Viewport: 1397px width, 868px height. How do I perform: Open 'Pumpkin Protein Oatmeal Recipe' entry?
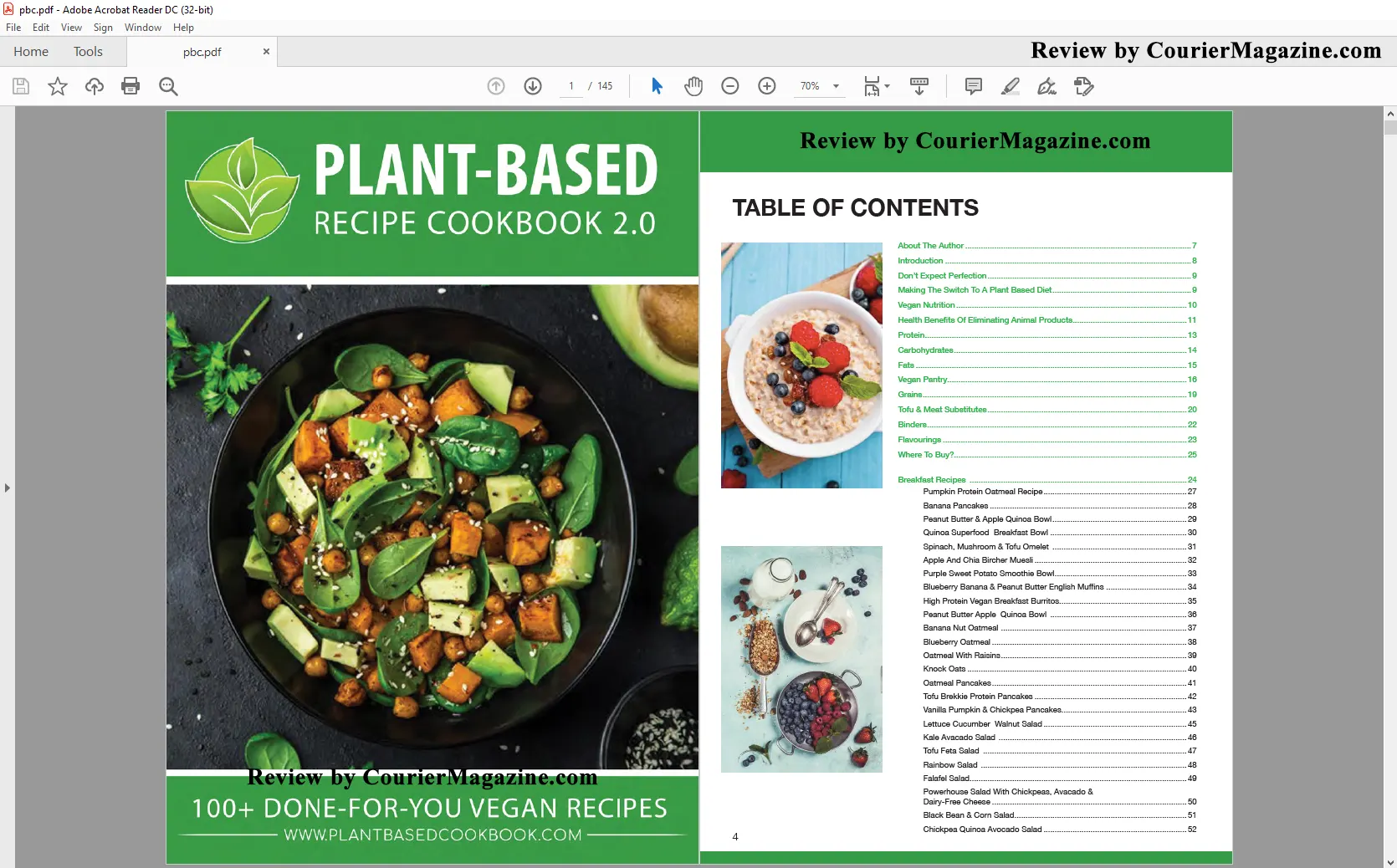point(1060,492)
